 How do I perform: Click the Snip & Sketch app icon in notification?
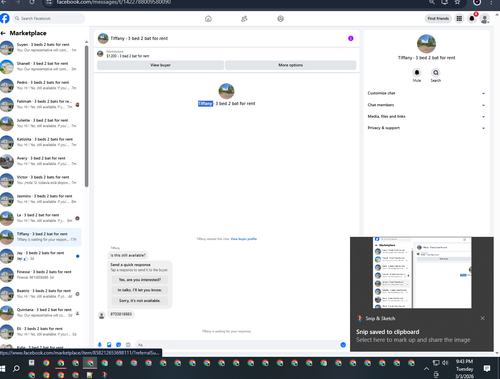(x=359, y=318)
